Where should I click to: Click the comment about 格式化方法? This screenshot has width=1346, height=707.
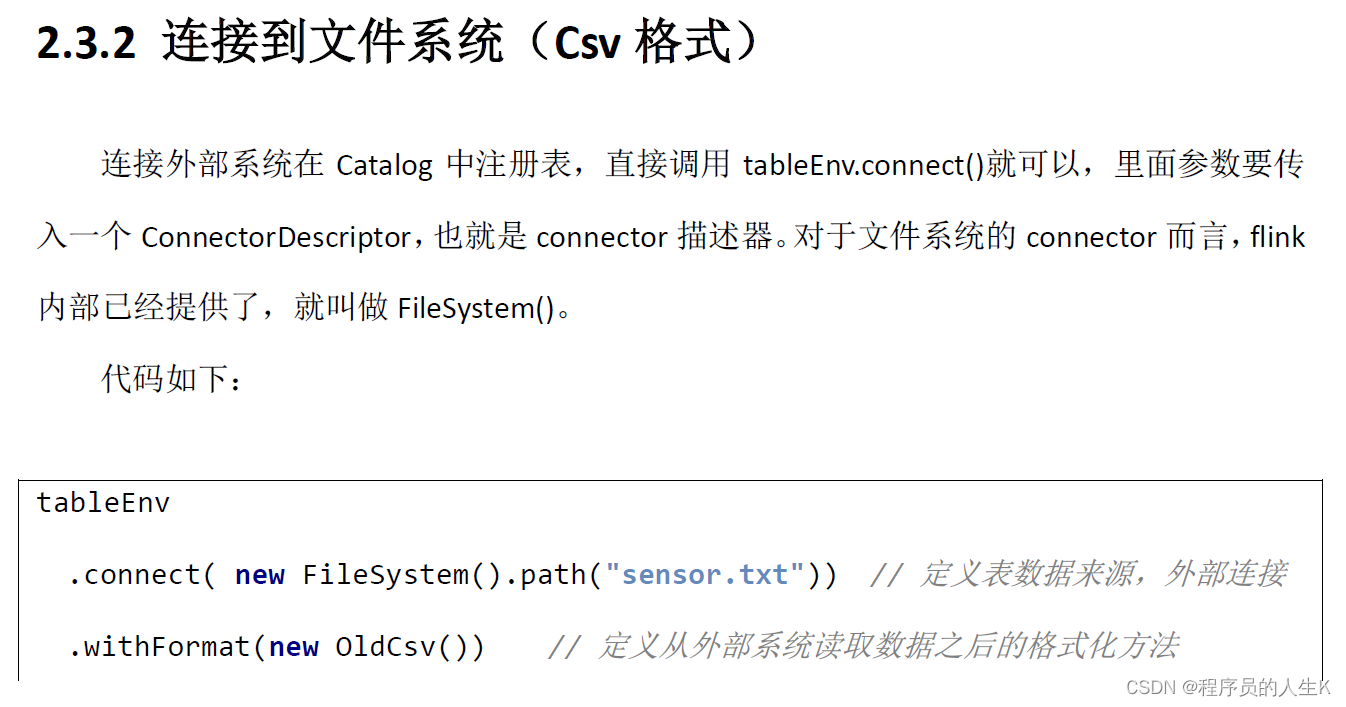click(863, 647)
